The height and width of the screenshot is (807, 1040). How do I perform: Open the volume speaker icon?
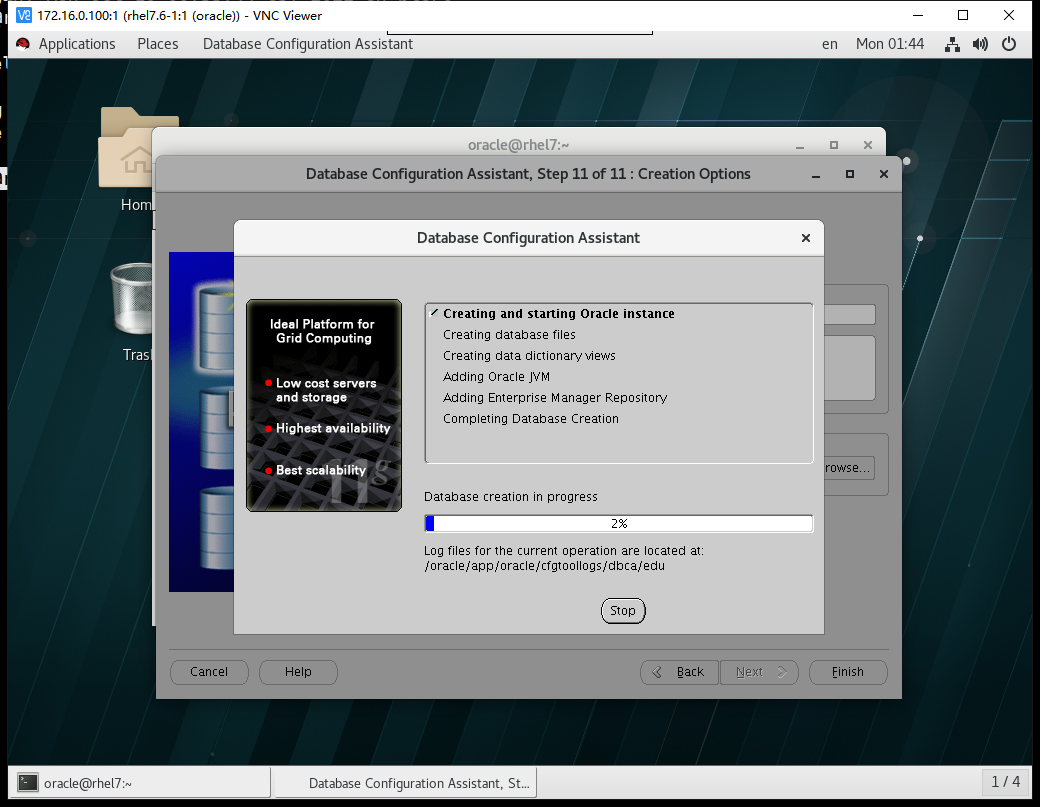[x=980, y=44]
